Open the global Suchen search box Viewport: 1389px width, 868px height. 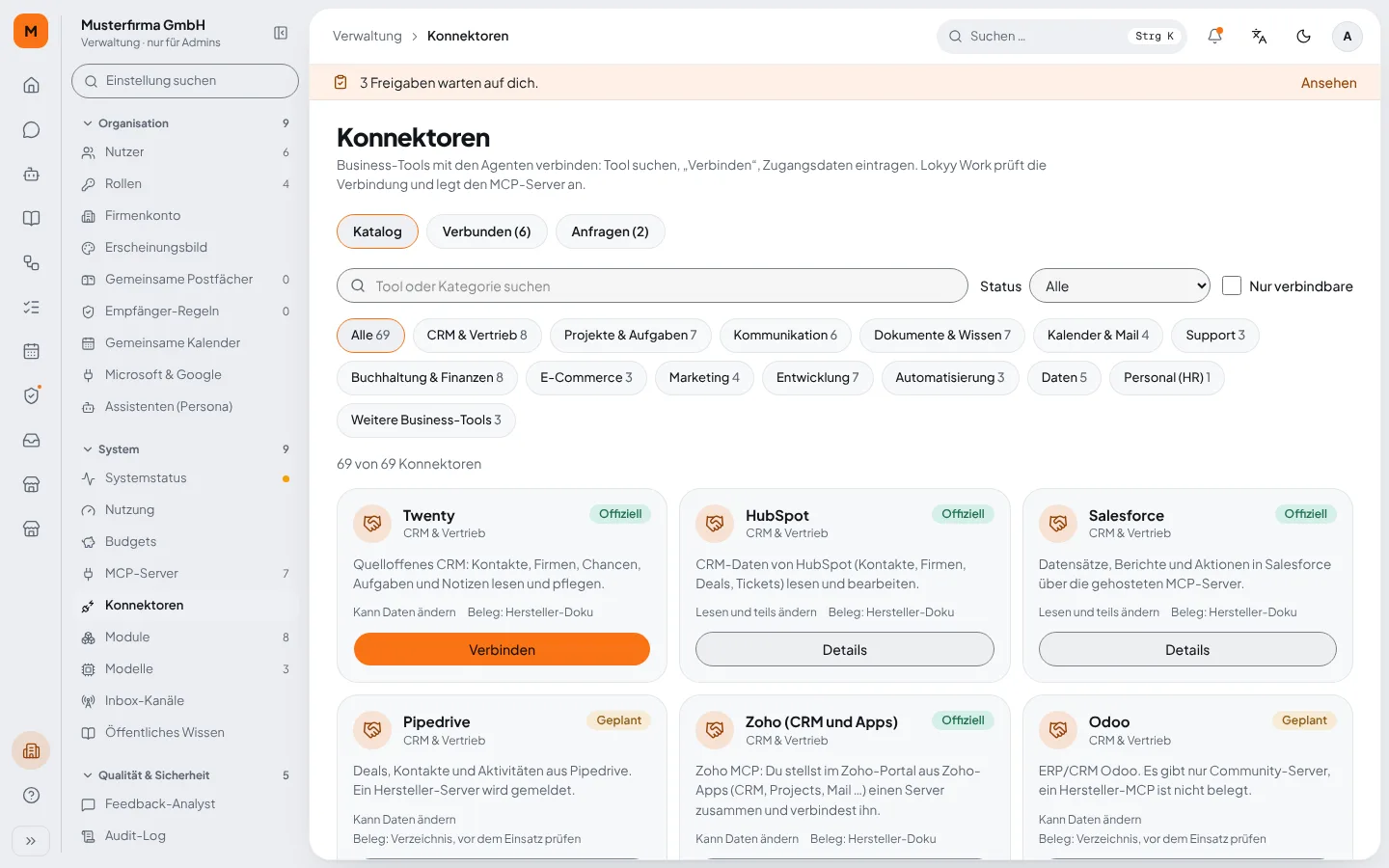pos(1061,36)
